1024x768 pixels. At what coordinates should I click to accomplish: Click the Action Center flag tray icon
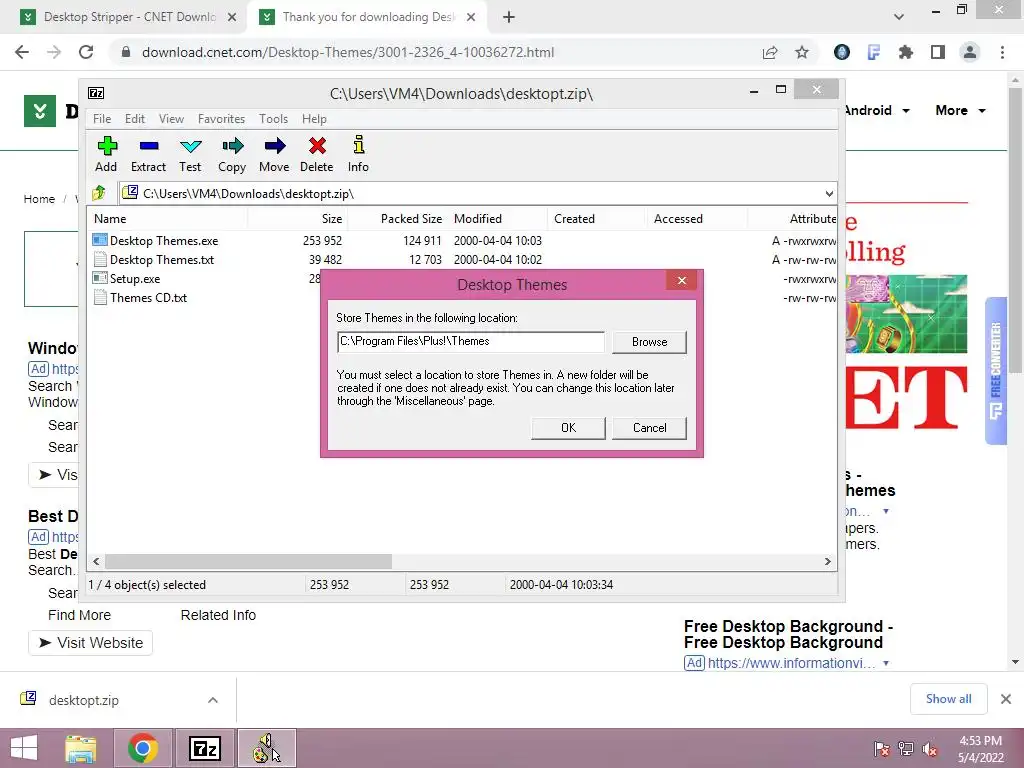[x=881, y=749]
